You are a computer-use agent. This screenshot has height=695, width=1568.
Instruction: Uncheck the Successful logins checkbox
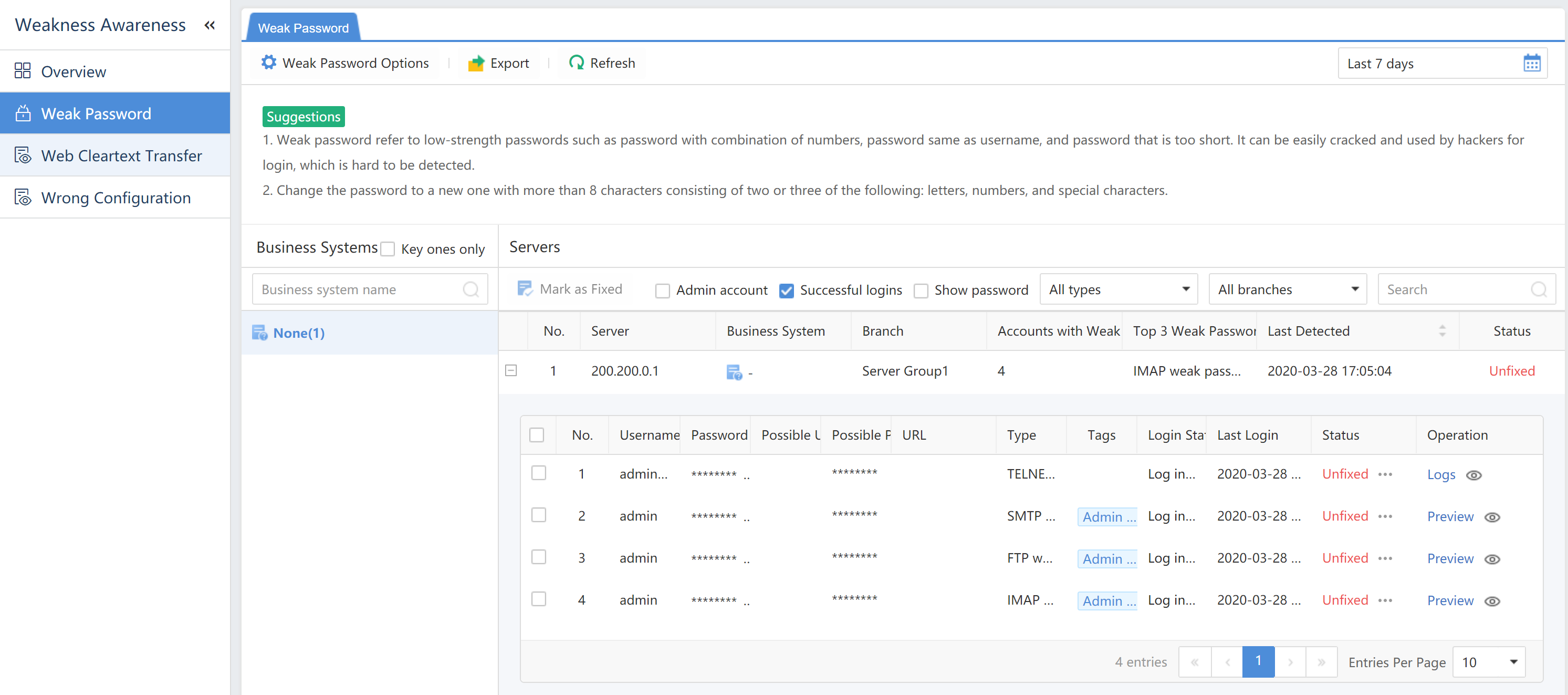click(x=786, y=291)
